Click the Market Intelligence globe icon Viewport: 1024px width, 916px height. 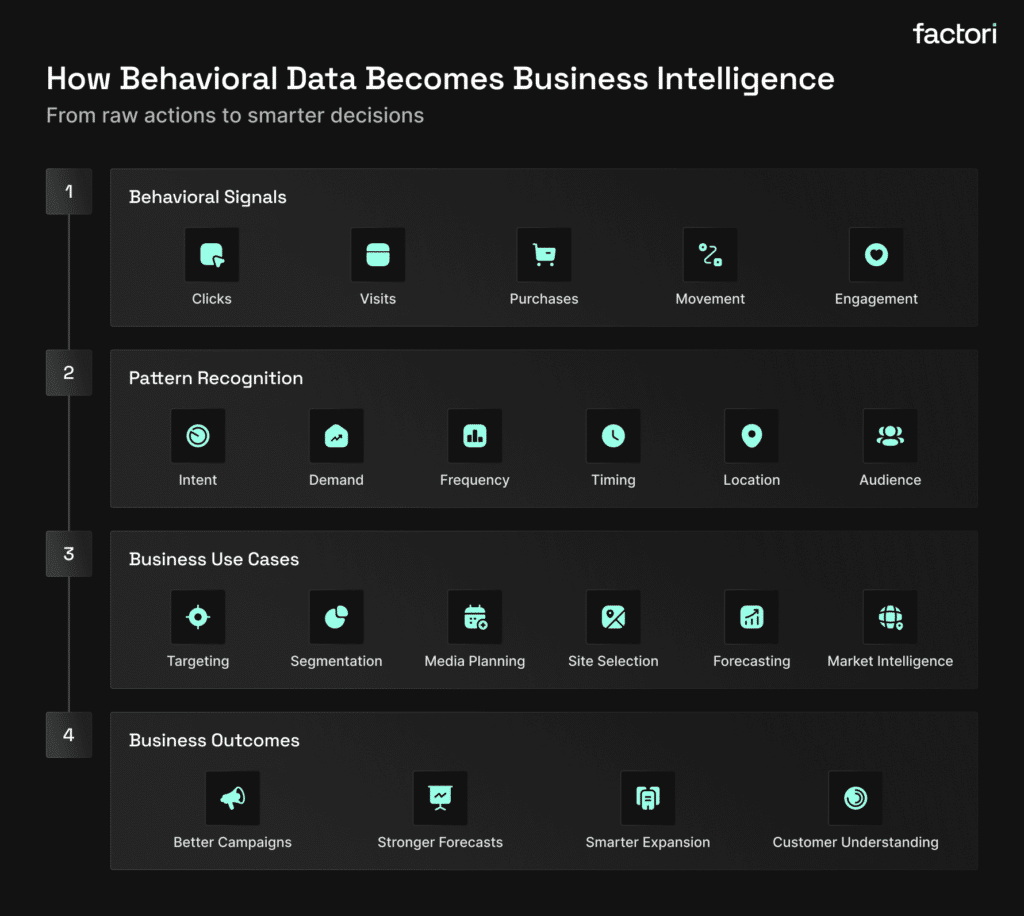pos(890,617)
